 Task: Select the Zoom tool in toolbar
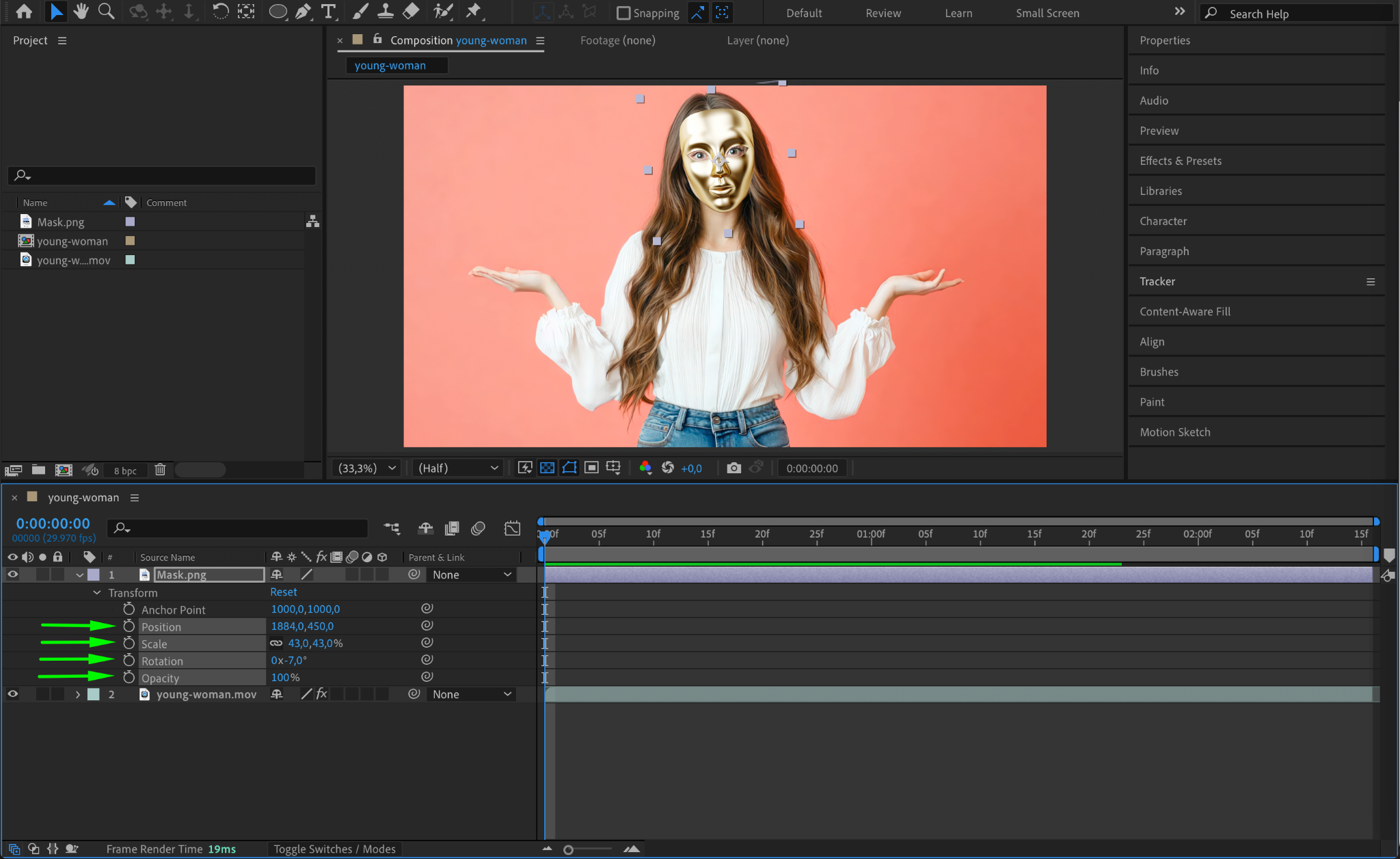pos(106,12)
